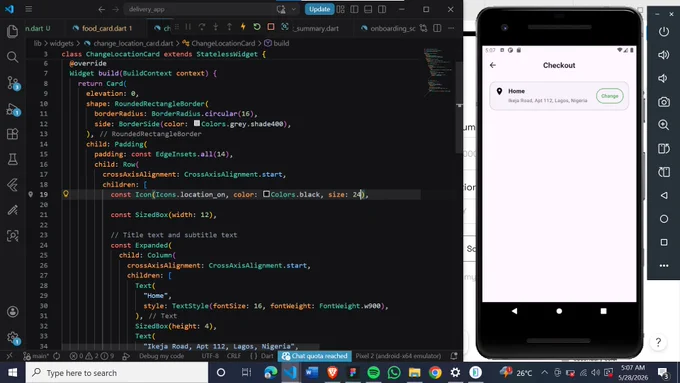The image size is (680, 383).
Task: Go back using the title bar left arrow
Action: 101,9
